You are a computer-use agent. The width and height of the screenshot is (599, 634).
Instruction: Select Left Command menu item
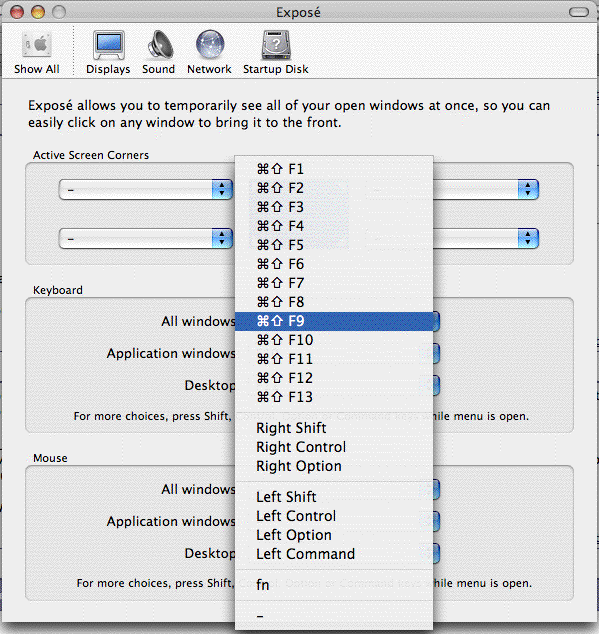(x=334, y=554)
